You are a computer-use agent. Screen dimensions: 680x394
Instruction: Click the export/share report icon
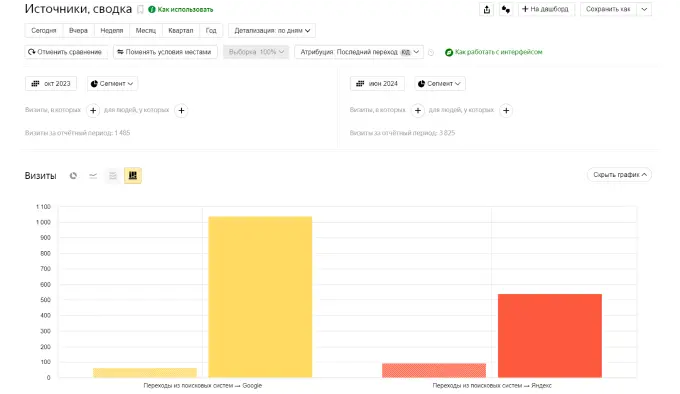pos(487,10)
